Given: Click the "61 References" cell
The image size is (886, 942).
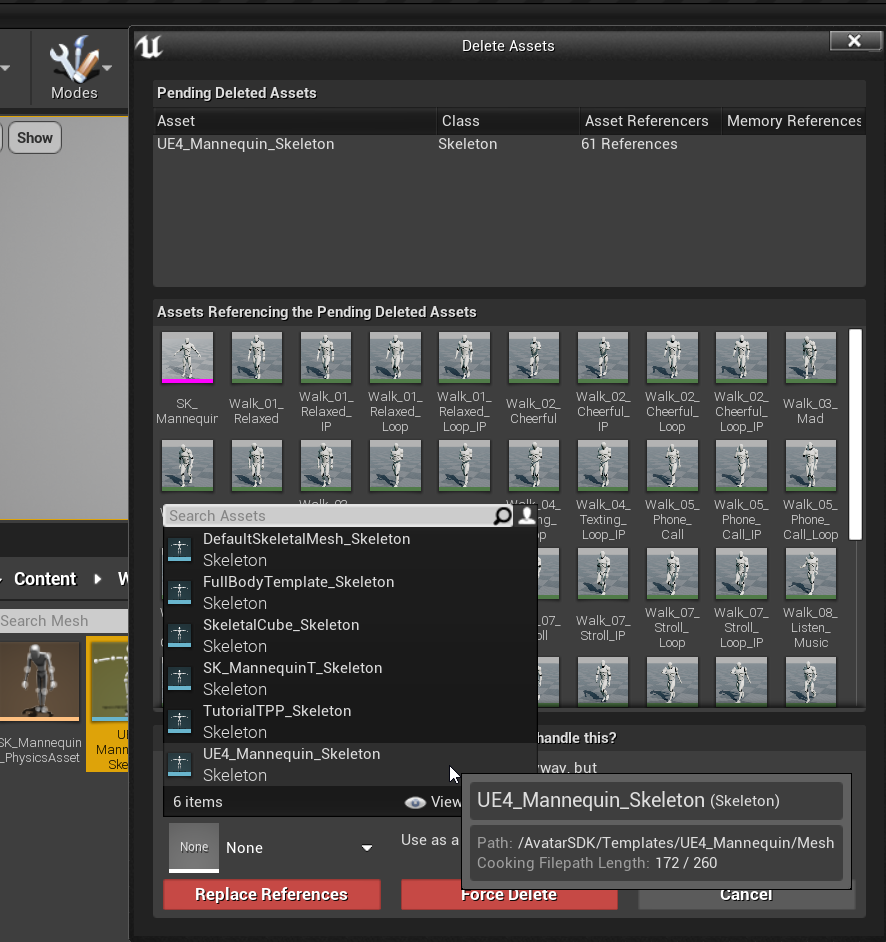Looking at the screenshot, I should [629, 144].
